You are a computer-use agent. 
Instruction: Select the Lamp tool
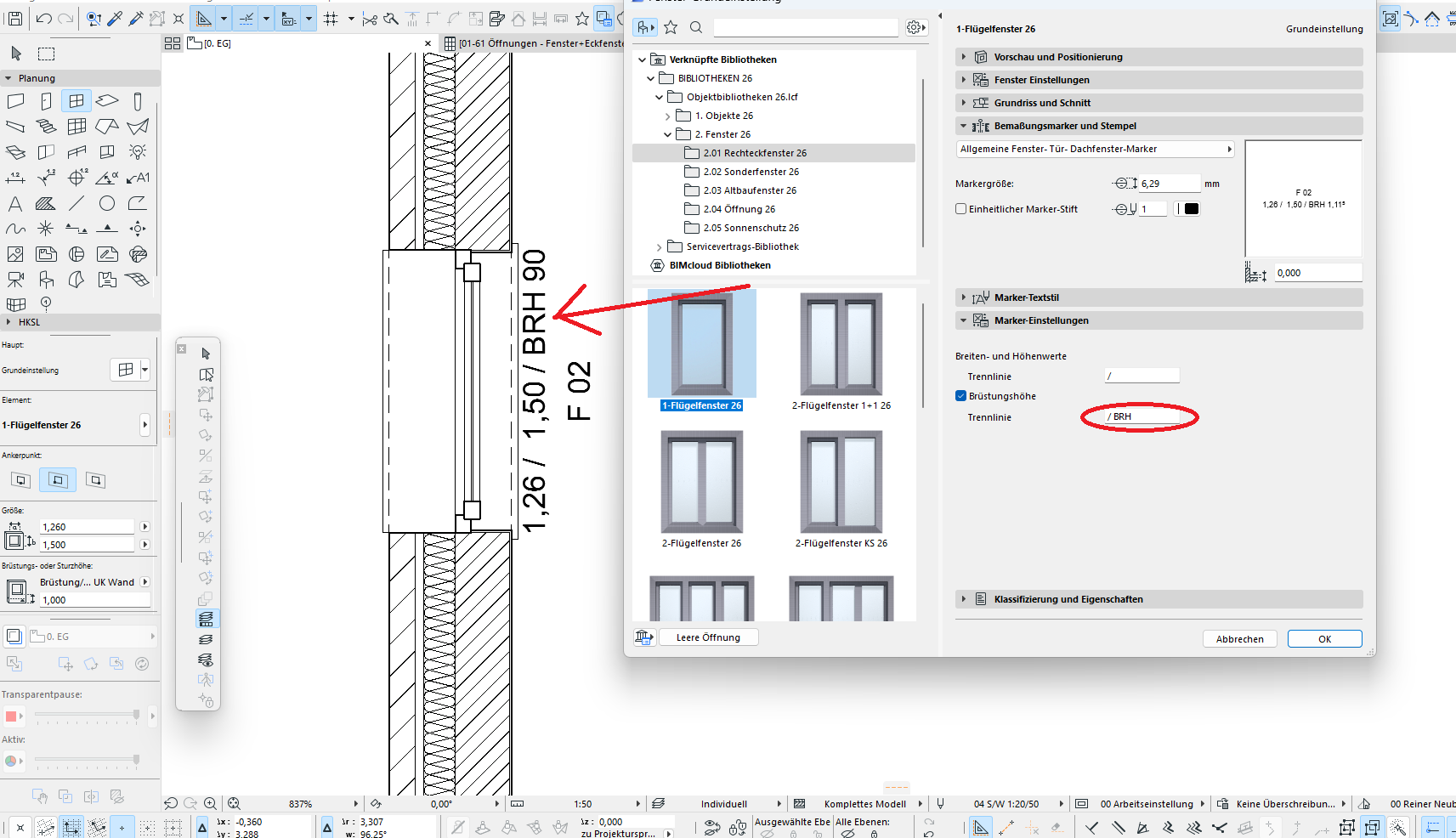coord(138,152)
